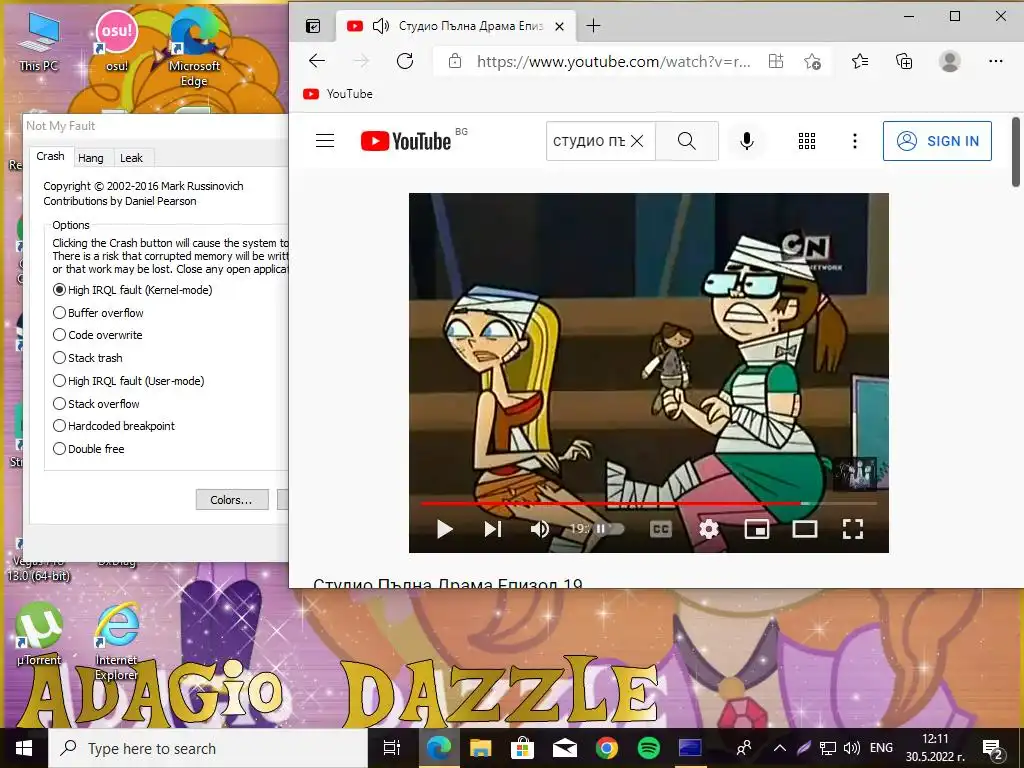The width and height of the screenshot is (1024, 768).
Task: Seek on the red video progress bar
Action: point(648,504)
